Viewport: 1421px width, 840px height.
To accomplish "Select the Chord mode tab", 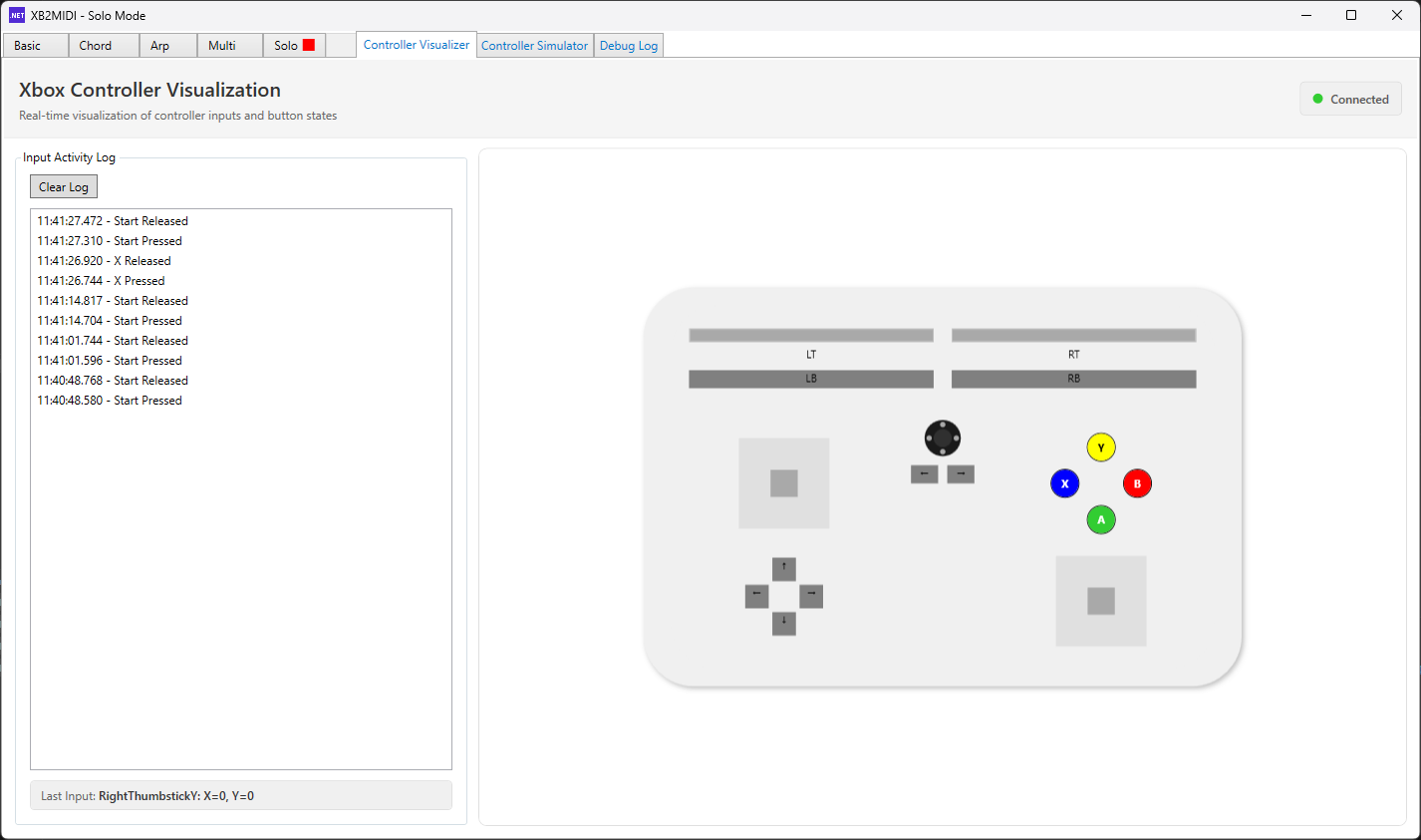I will (96, 45).
